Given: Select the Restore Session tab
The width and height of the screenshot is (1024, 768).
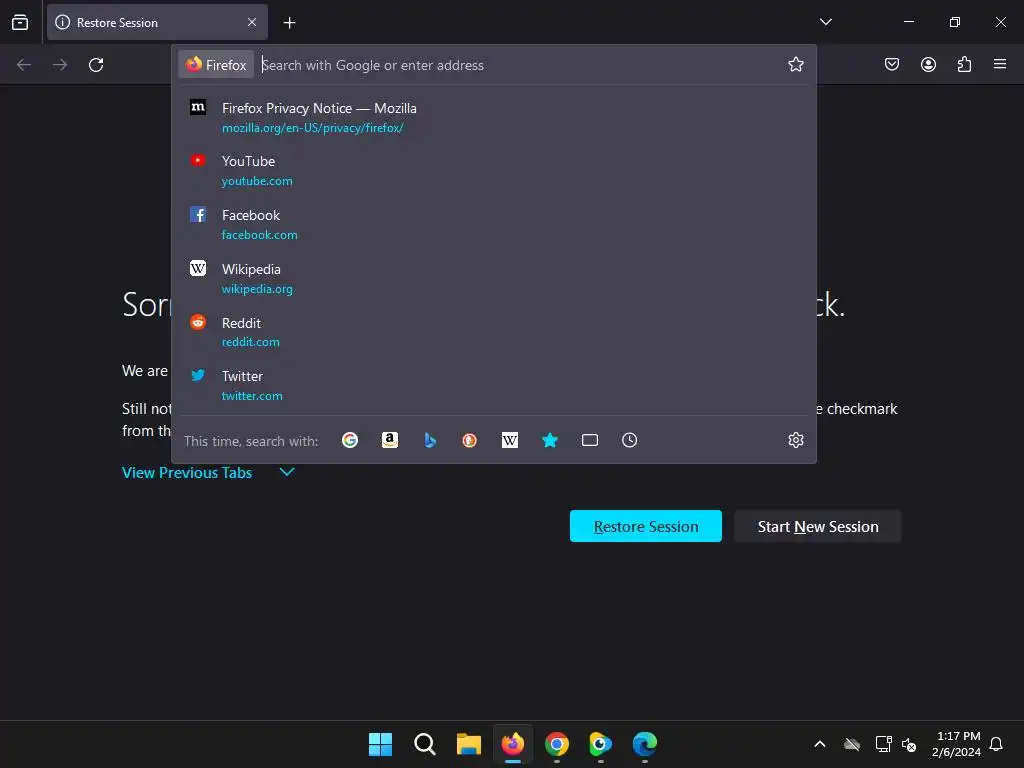Looking at the screenshot, I should 157,22.
